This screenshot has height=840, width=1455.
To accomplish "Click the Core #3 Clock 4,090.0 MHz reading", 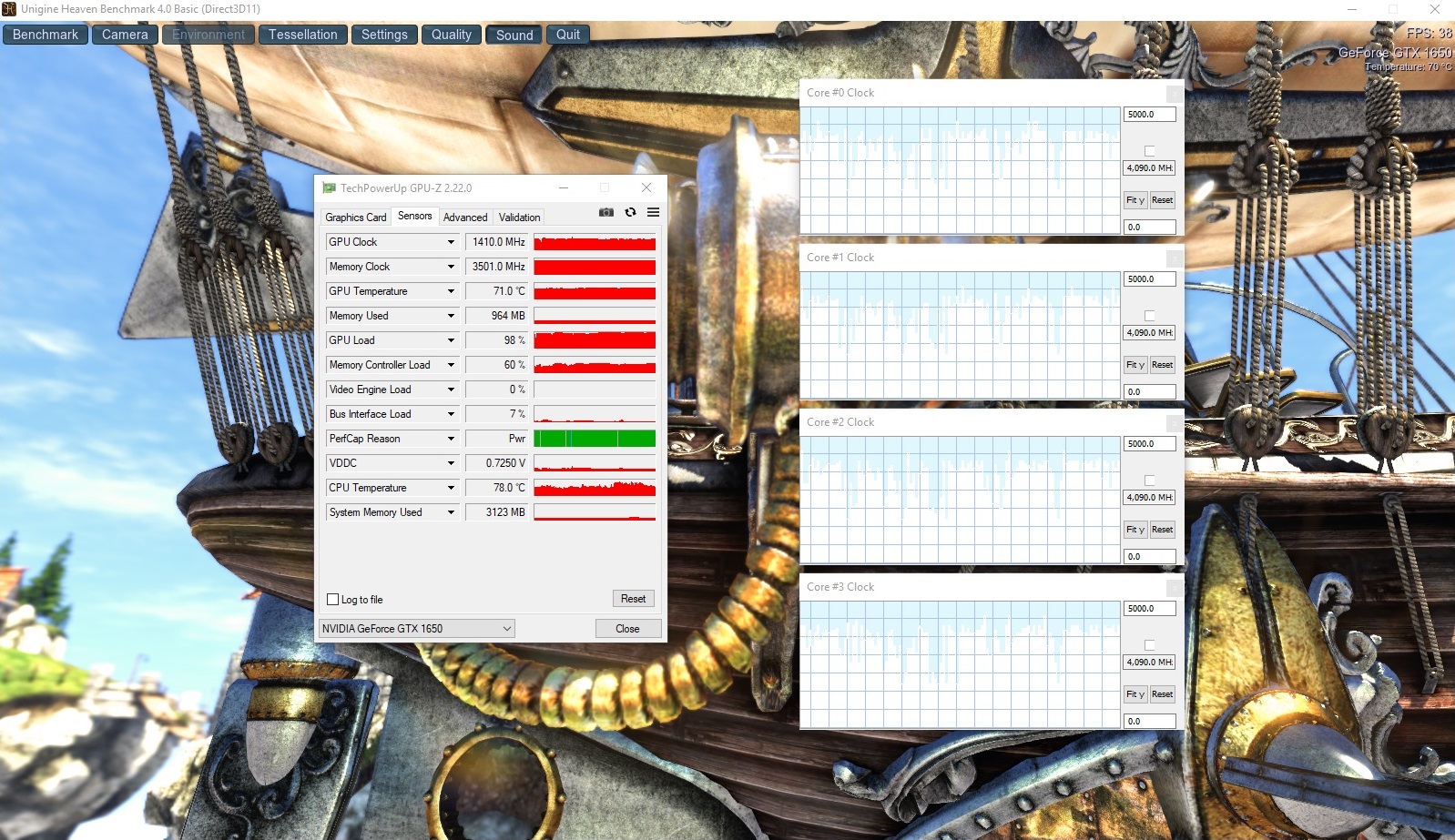I will click(1150, 663).
